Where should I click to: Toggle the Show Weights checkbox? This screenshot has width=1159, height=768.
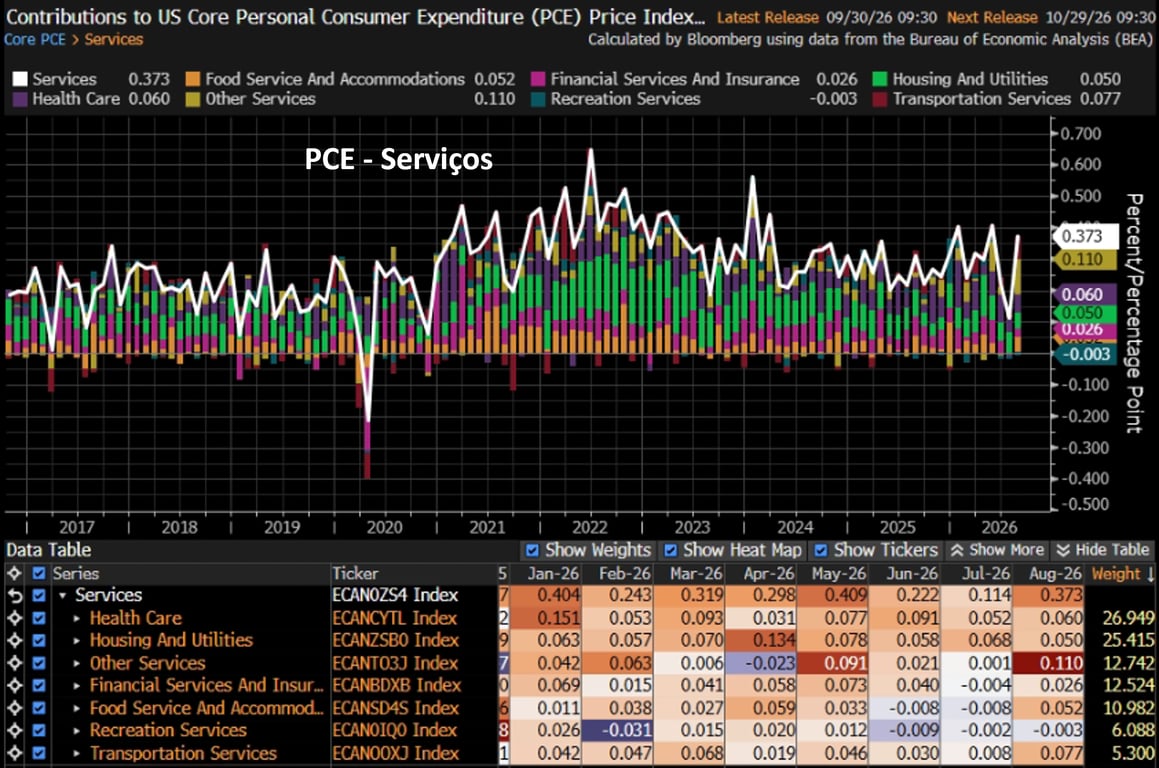(x=532, y=551)
